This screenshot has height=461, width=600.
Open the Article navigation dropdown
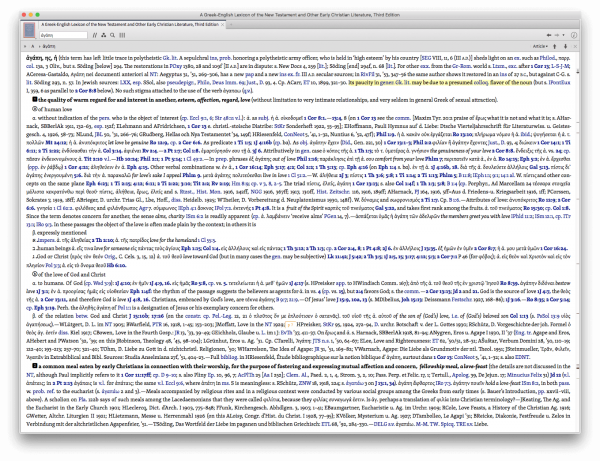(x=549, y=46)
